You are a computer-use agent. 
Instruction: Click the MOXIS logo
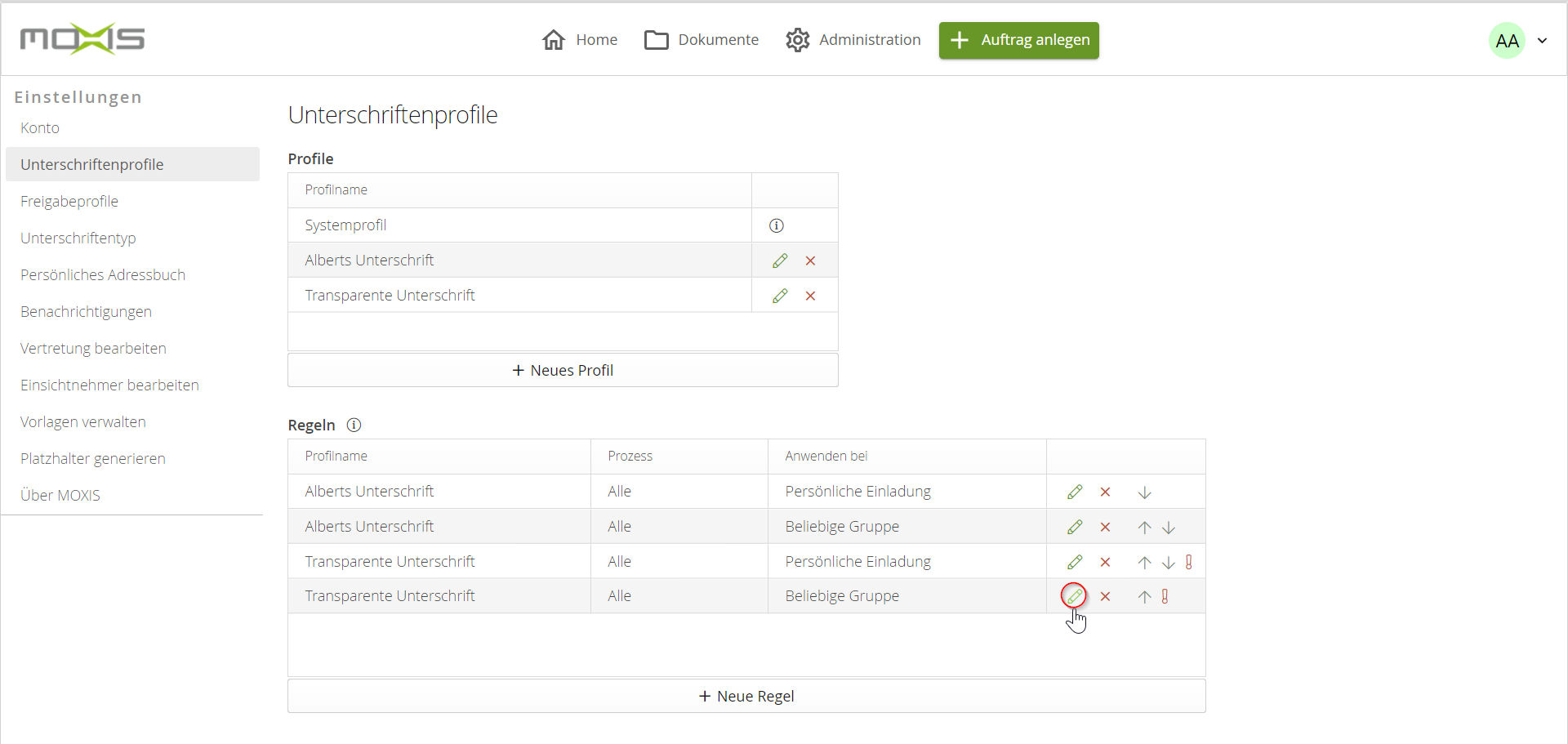(82, 39)
